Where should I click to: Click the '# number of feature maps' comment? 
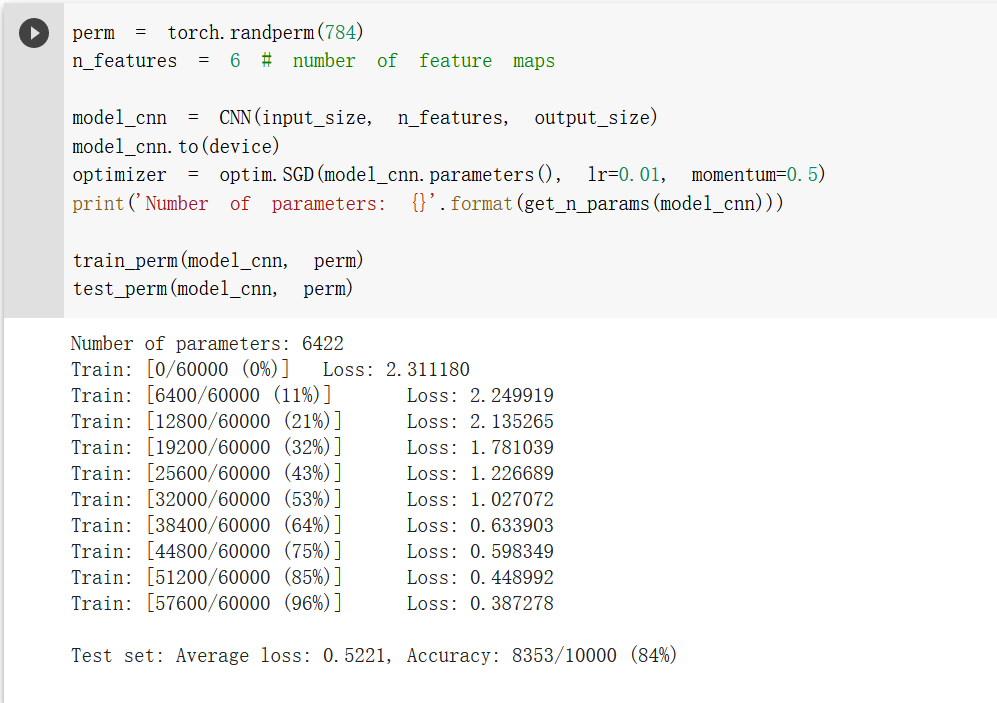pos(408,61)
